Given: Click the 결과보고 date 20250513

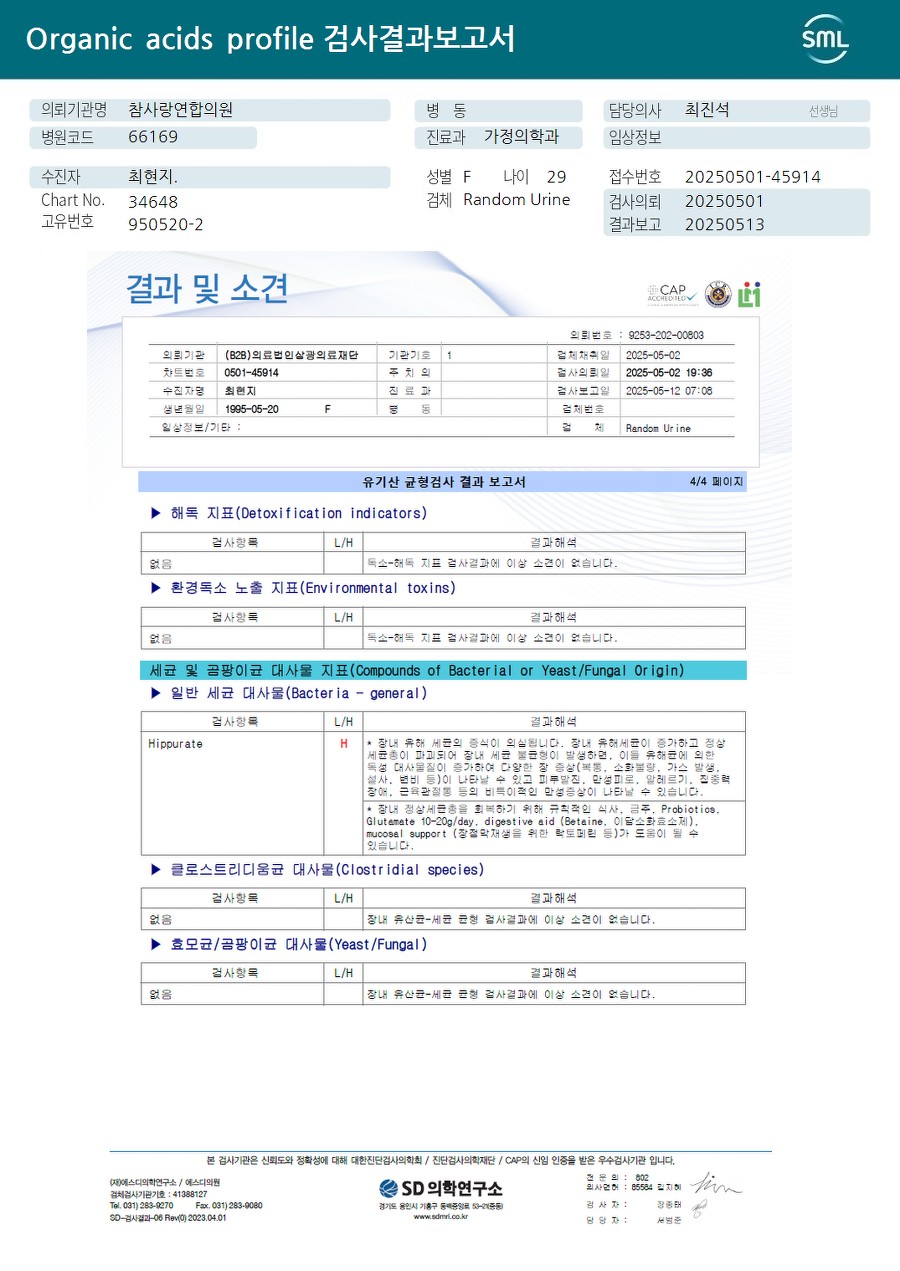Looking at the screenshot, I should 725,224.
